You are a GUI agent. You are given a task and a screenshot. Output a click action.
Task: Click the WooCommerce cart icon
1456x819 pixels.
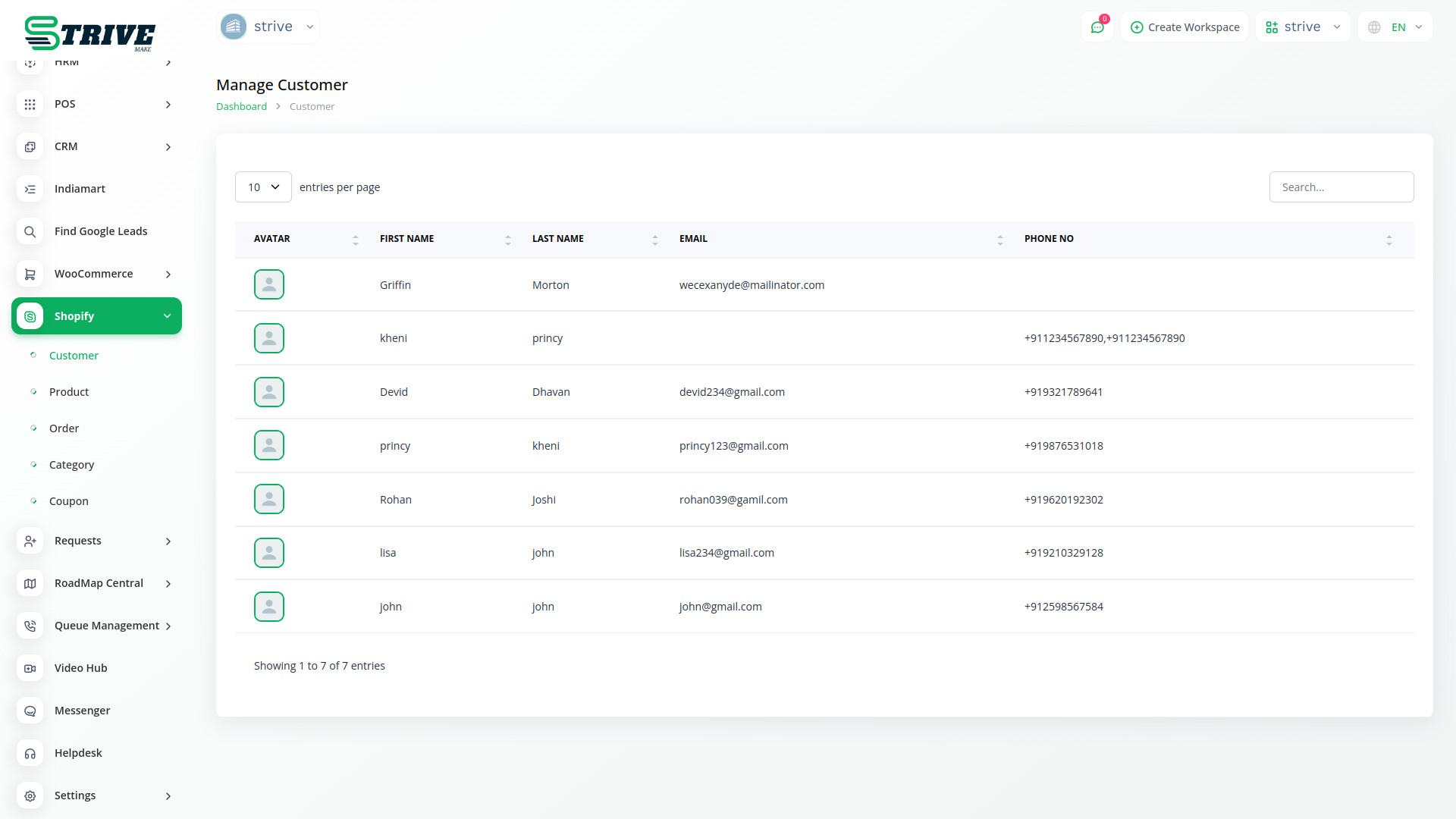click(x=30, y=274)
